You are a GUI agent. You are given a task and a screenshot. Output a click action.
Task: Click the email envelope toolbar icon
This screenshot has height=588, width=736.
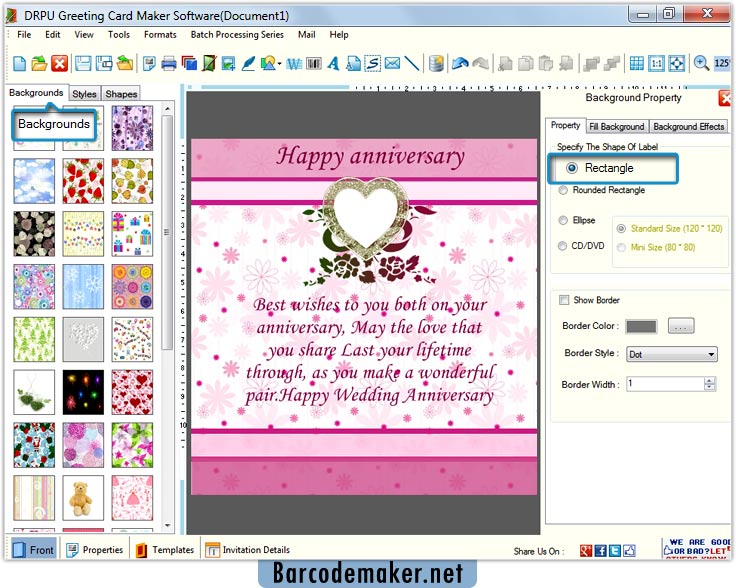pos(392,63)
